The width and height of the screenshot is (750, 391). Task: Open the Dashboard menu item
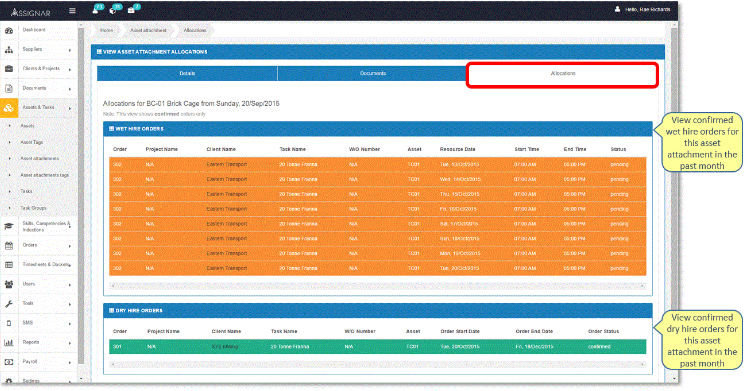click(x=34, y=30)
